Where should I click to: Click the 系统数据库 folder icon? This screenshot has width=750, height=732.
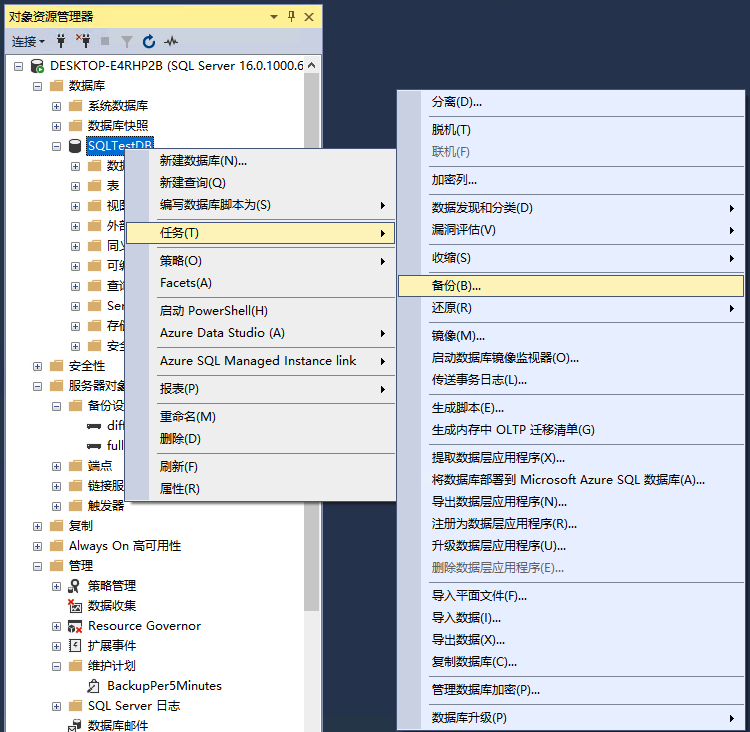coord(76,105)
